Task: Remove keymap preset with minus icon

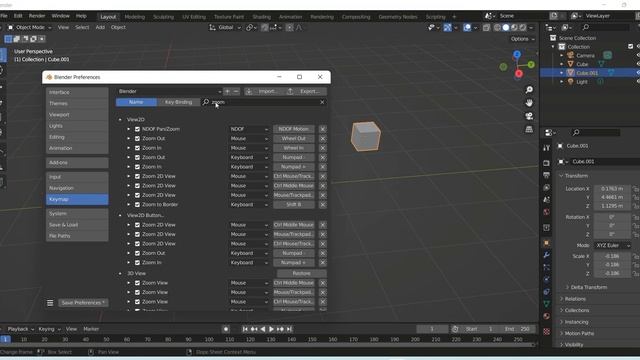Action: pos(236,91)
